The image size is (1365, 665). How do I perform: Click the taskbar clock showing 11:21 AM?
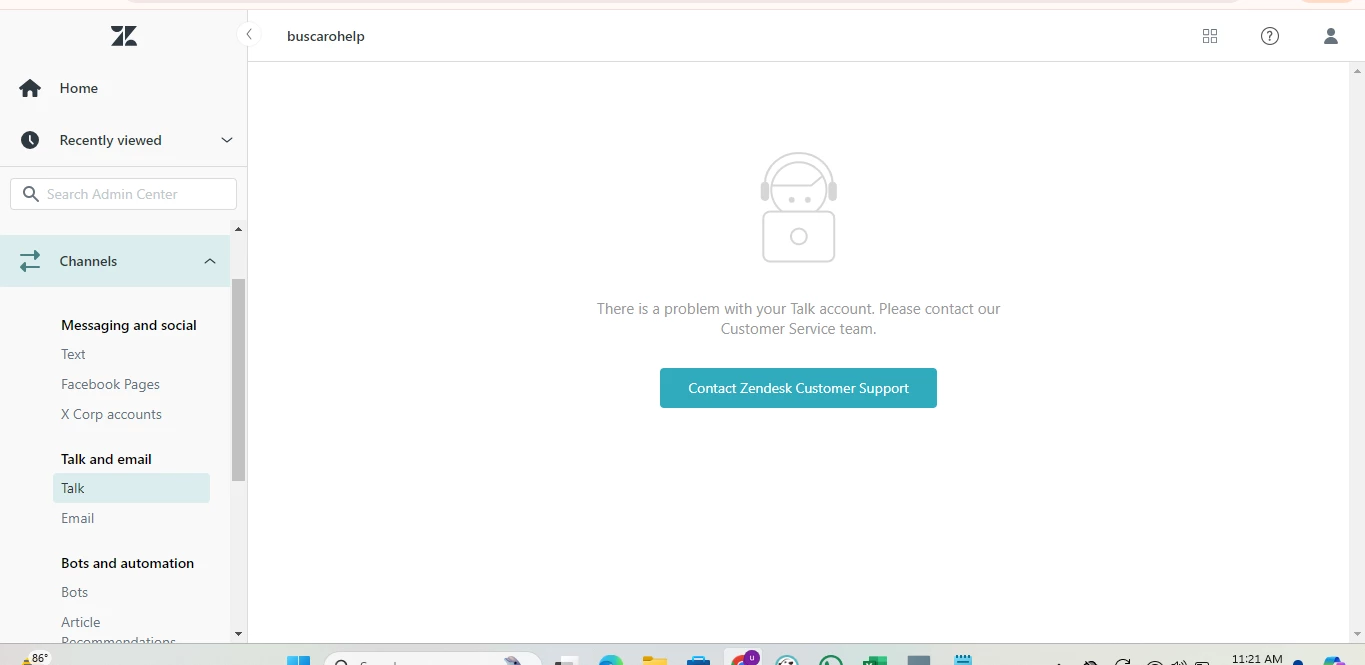tap(1257, 659)
